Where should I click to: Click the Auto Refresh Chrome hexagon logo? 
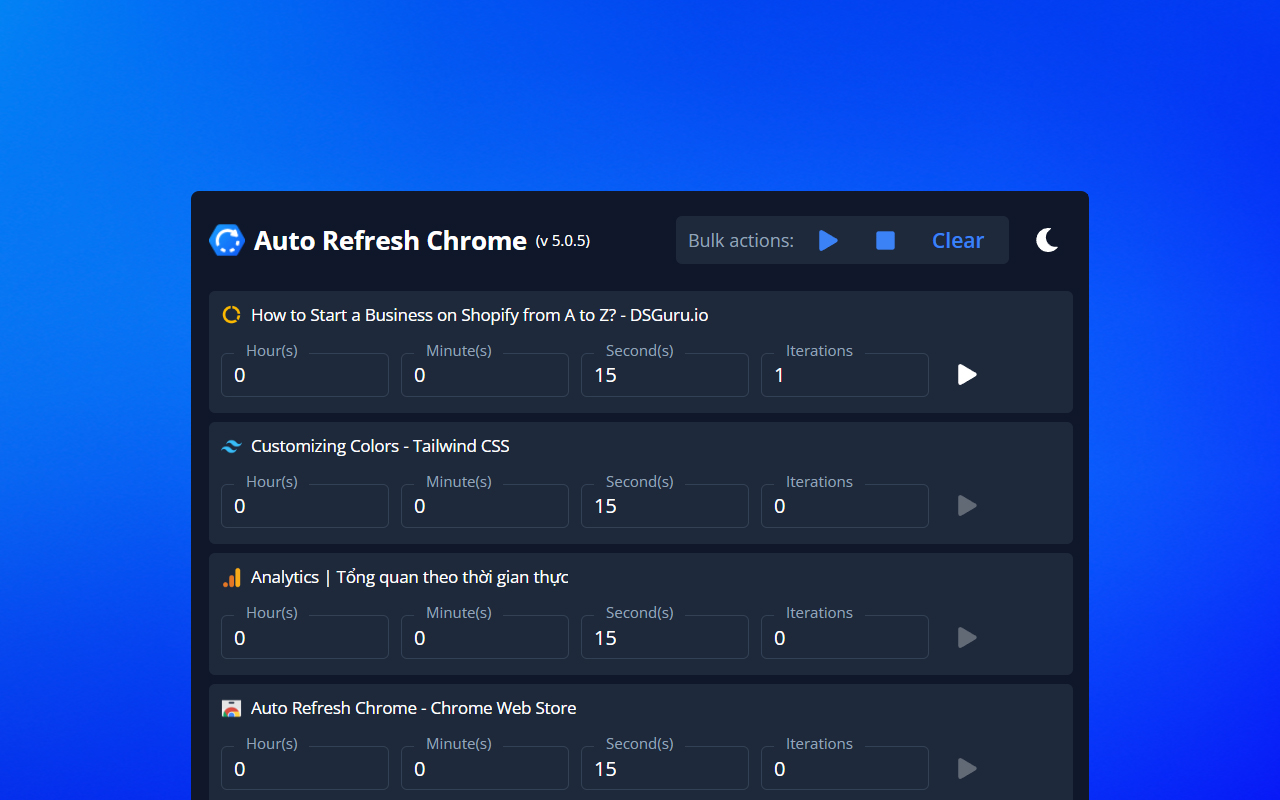pyautogui.click(x=227, y=240)
